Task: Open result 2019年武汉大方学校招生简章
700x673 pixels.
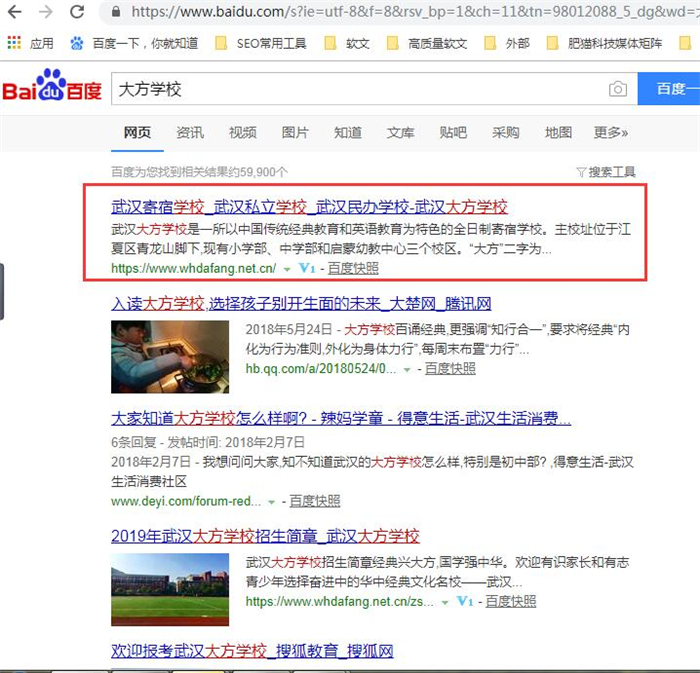Action: coord(266,536)
